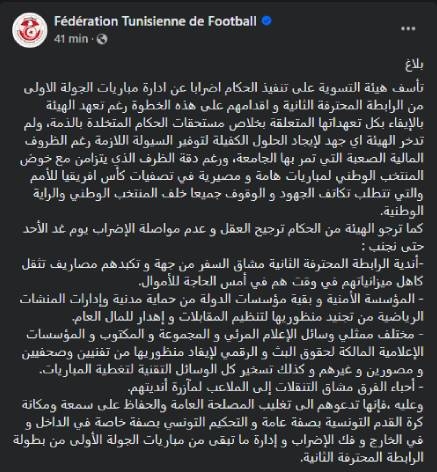Click the bullet starting "- المؤسسة الأمنية"
The width and height of the screenshot is (437, 472).
coord(222,299)
